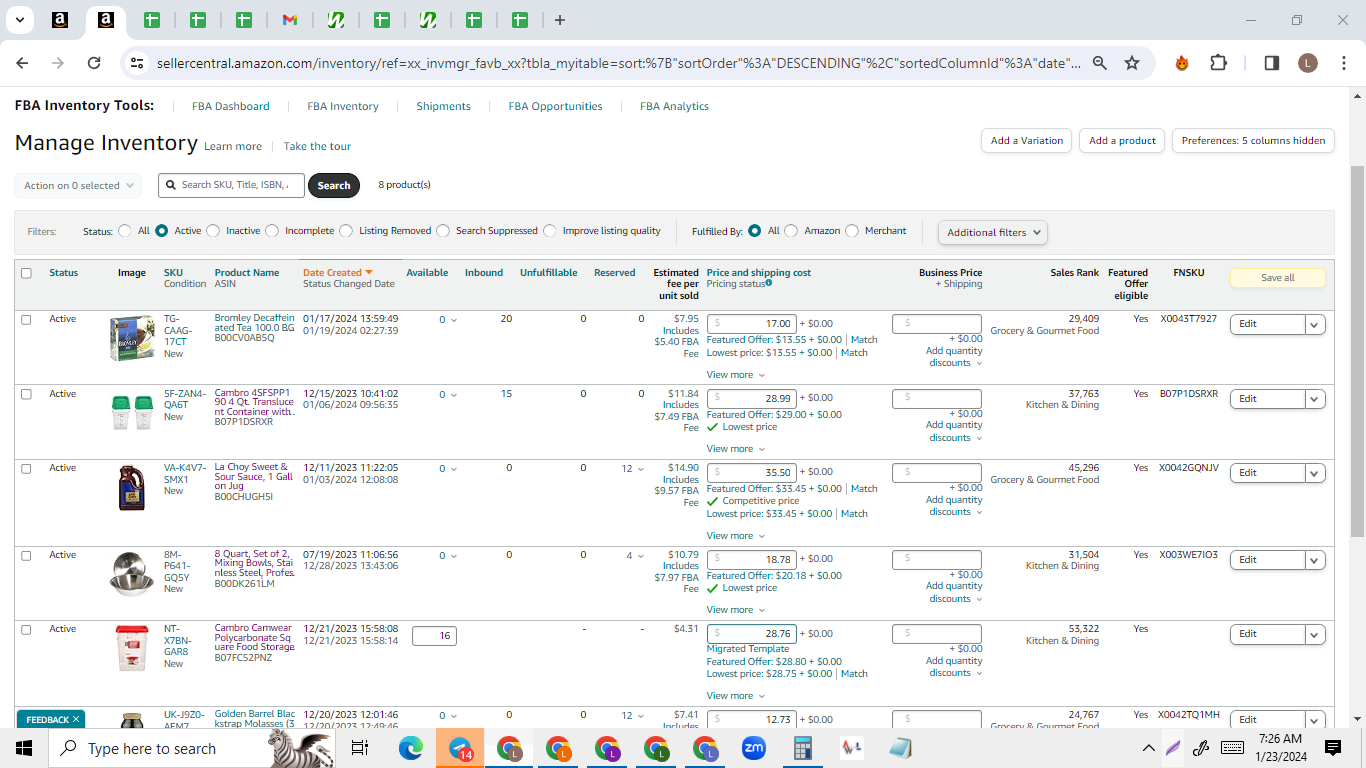Select the Improve listing quality radio
Screen dimensions: 1366x768
(x=550, y=231)
